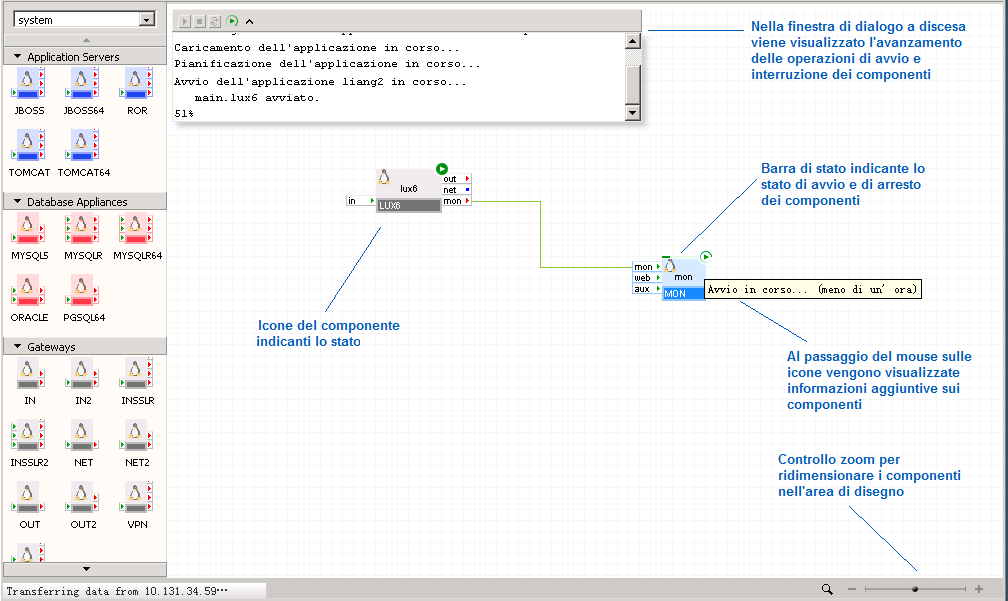Click the green run status icon in toolbar

pyautogui.click(x=232, y=20)
